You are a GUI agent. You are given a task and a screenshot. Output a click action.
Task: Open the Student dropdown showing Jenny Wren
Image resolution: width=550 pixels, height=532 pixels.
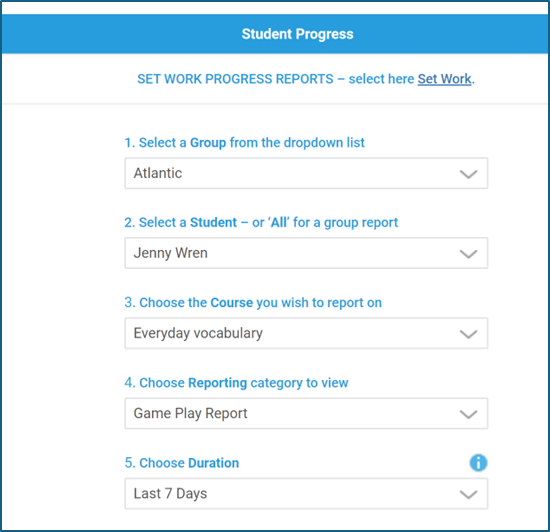click(x=306, y=253)
